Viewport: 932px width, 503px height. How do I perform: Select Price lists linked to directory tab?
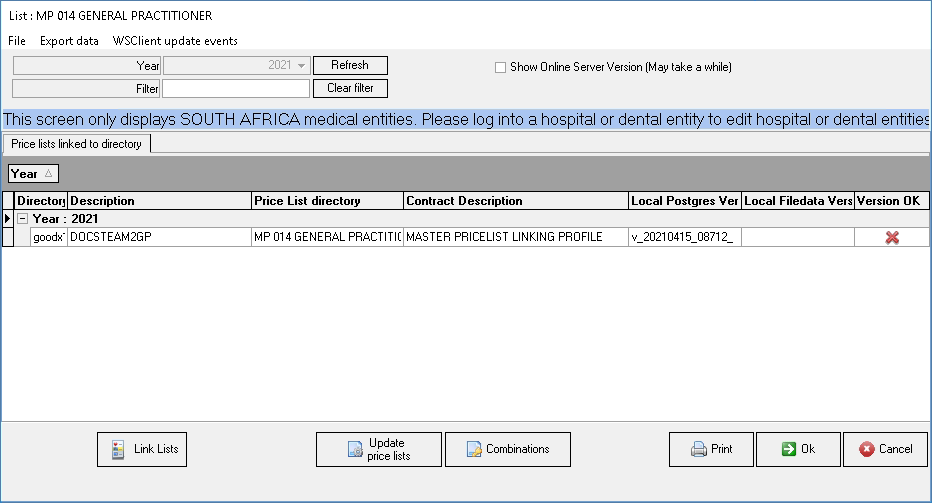point(76,144)
